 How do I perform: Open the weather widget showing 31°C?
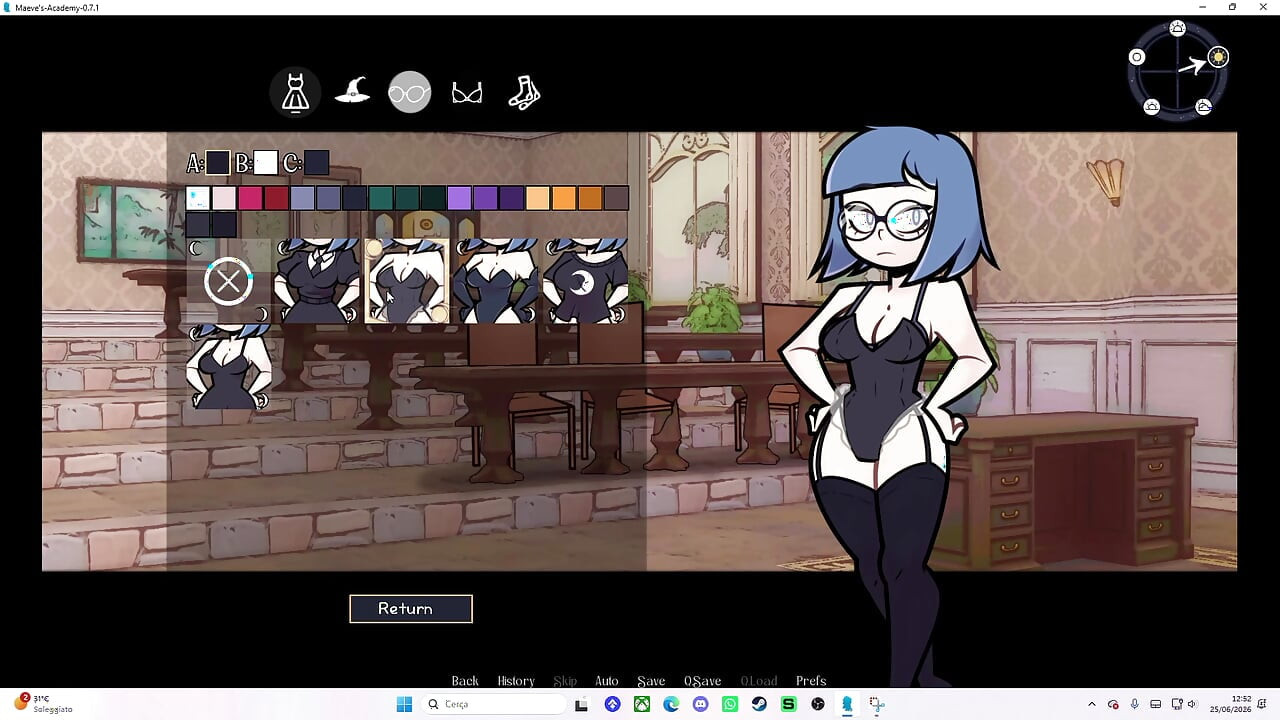point(45,703)
